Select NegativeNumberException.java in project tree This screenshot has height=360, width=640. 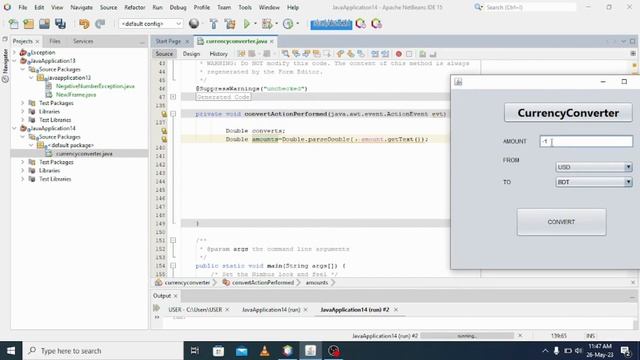click(95, 86)
